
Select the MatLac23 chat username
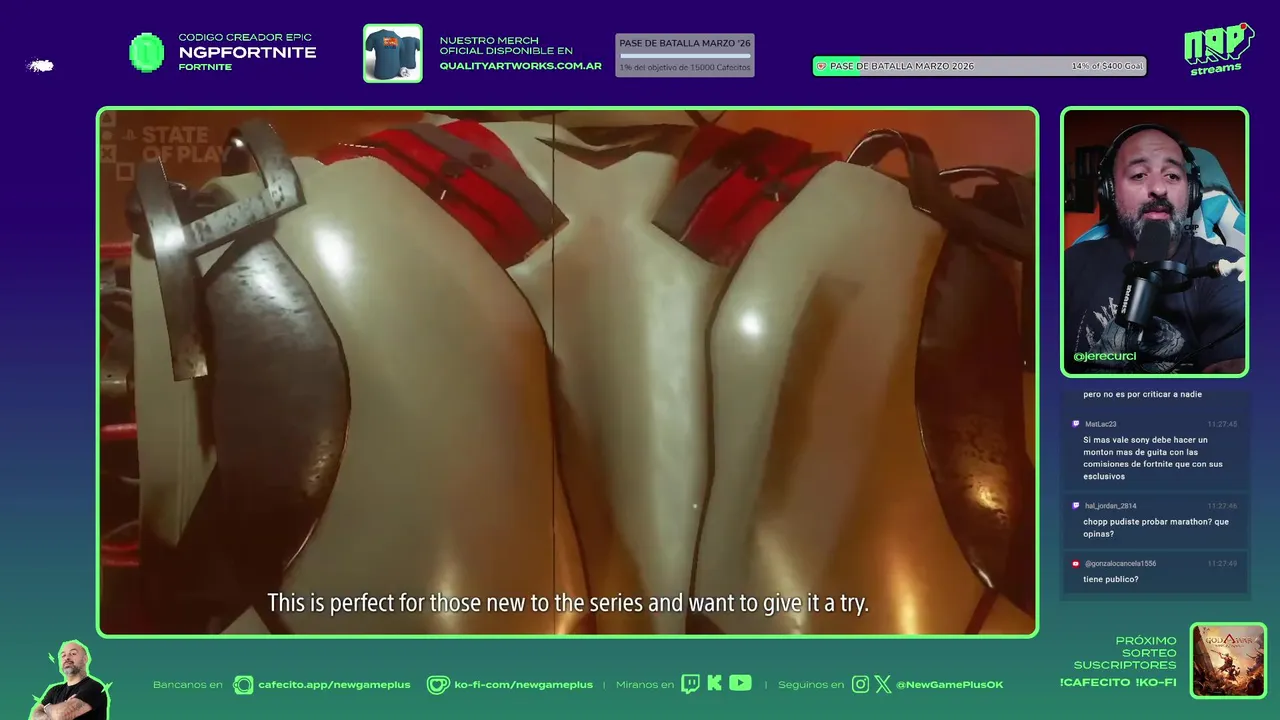(1100, 424)
